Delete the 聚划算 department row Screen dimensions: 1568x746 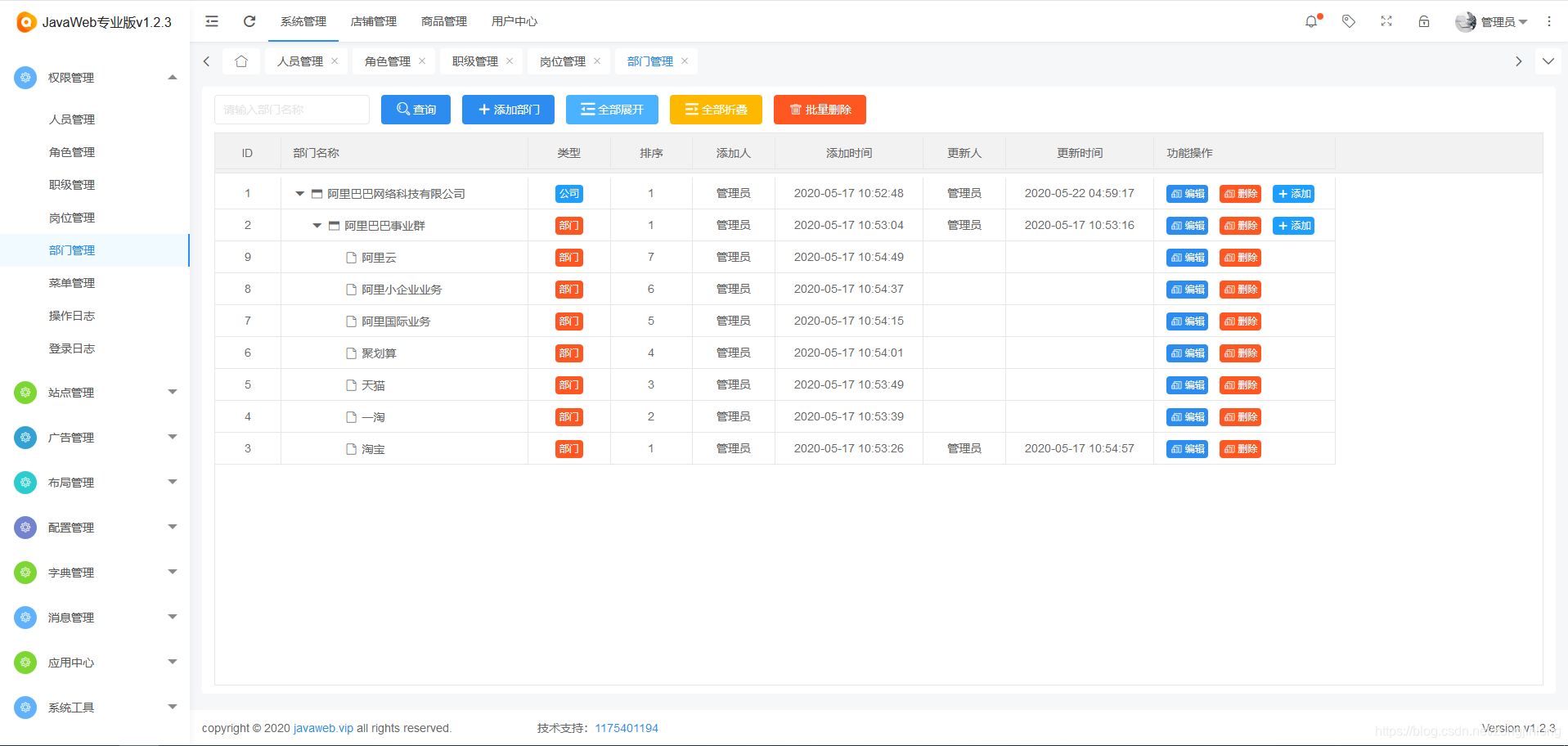[x=1240, y=353]
